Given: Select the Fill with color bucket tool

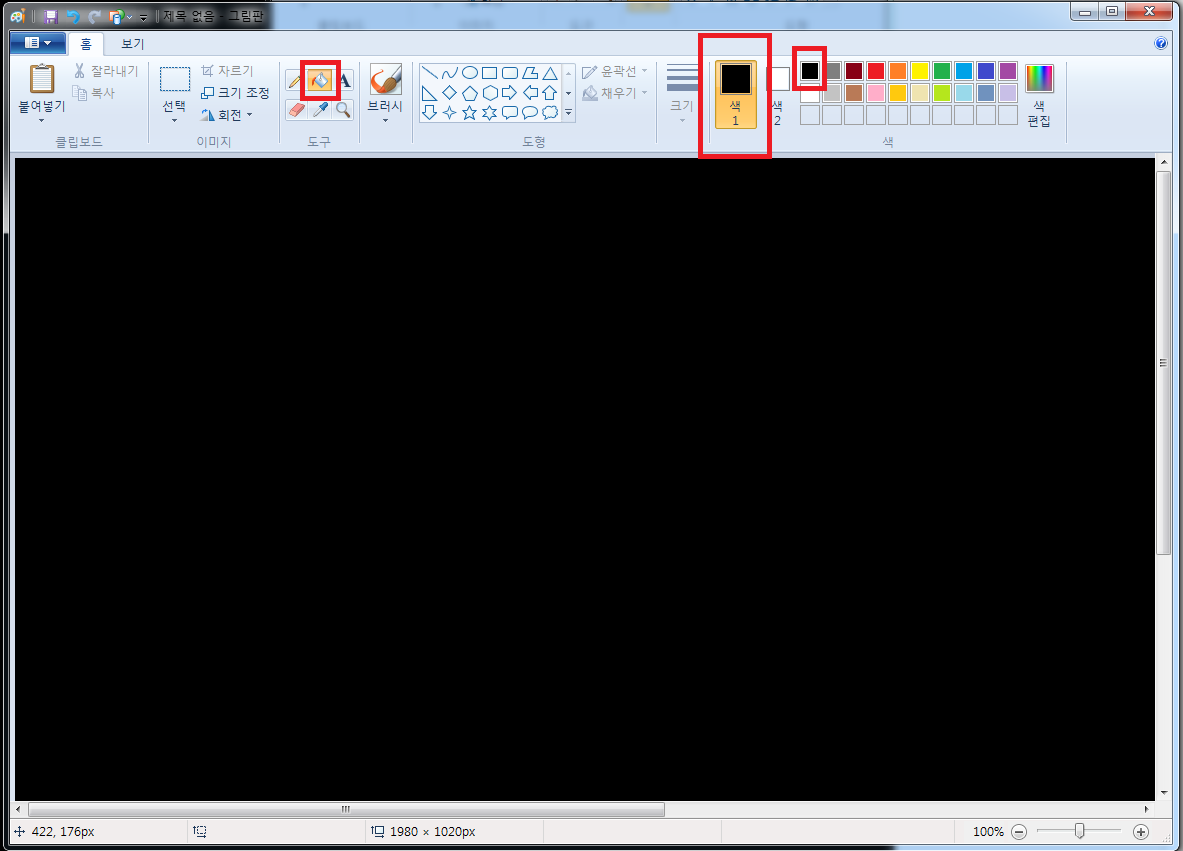Looking at the screenshot, I should click(320, 79).
